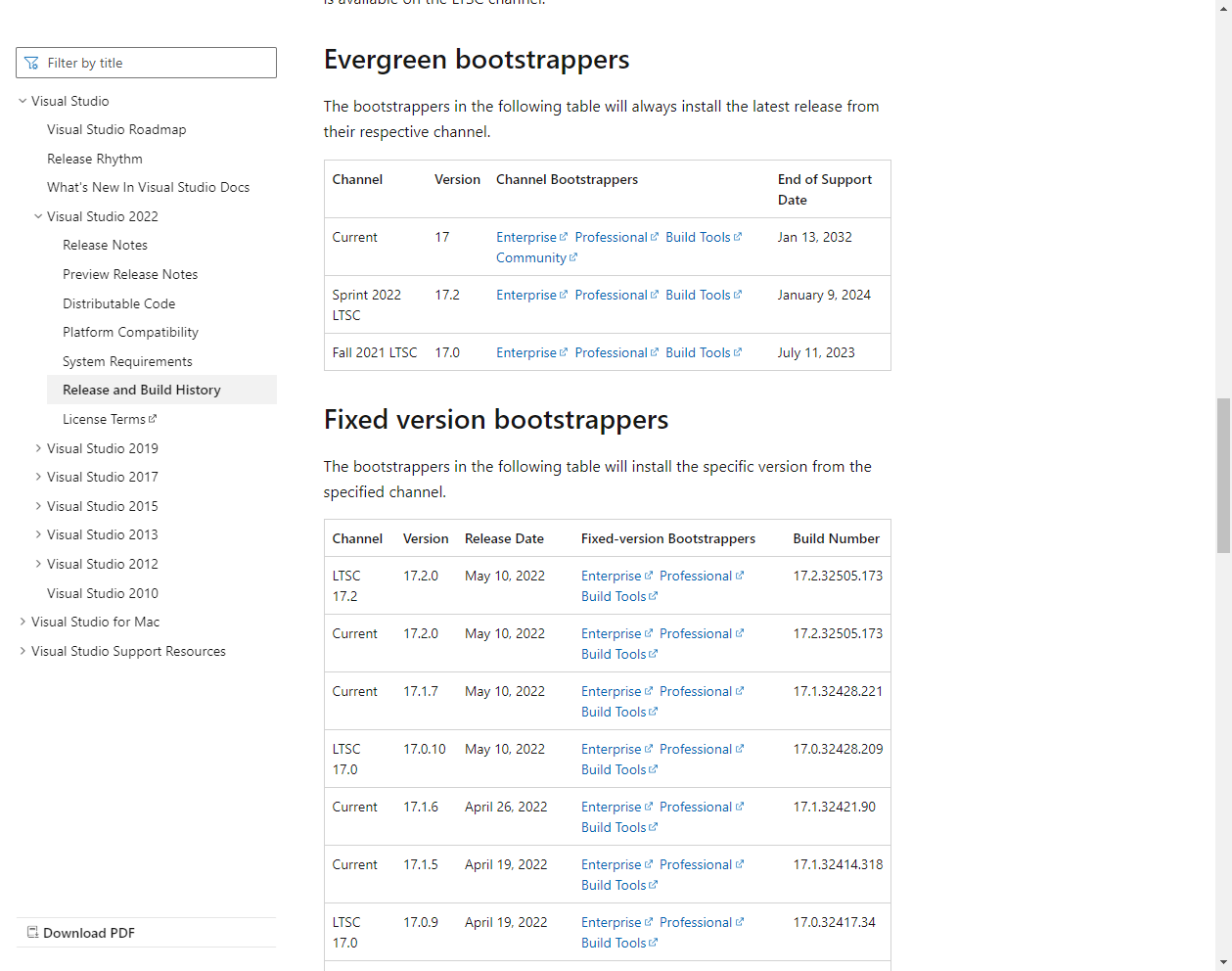Expand Visual Studio Support Resources node
This screenshot has height=971, width=1232.
23,651
